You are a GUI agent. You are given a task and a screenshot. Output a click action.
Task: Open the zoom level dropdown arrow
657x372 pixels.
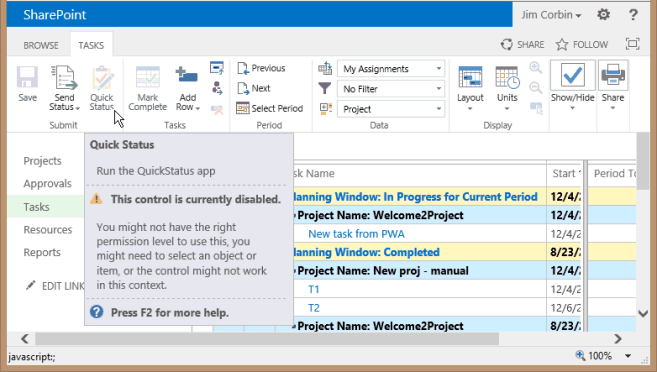tap(628, 356)
